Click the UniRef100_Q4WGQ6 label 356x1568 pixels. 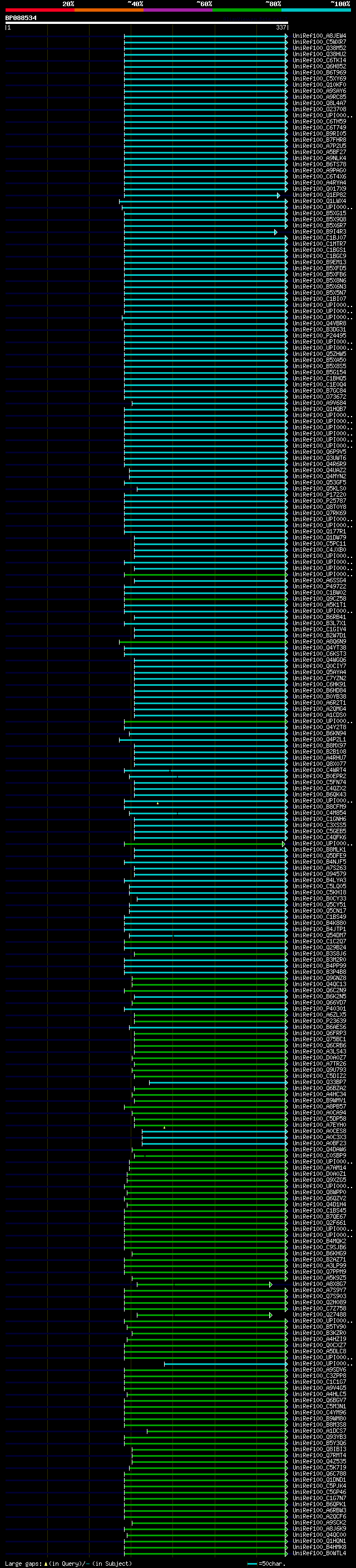point(319,660)
